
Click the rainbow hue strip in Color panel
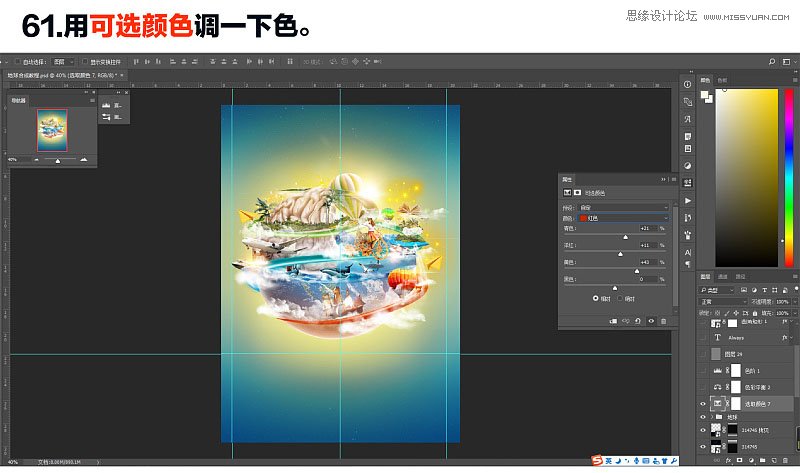pos(789,178)
